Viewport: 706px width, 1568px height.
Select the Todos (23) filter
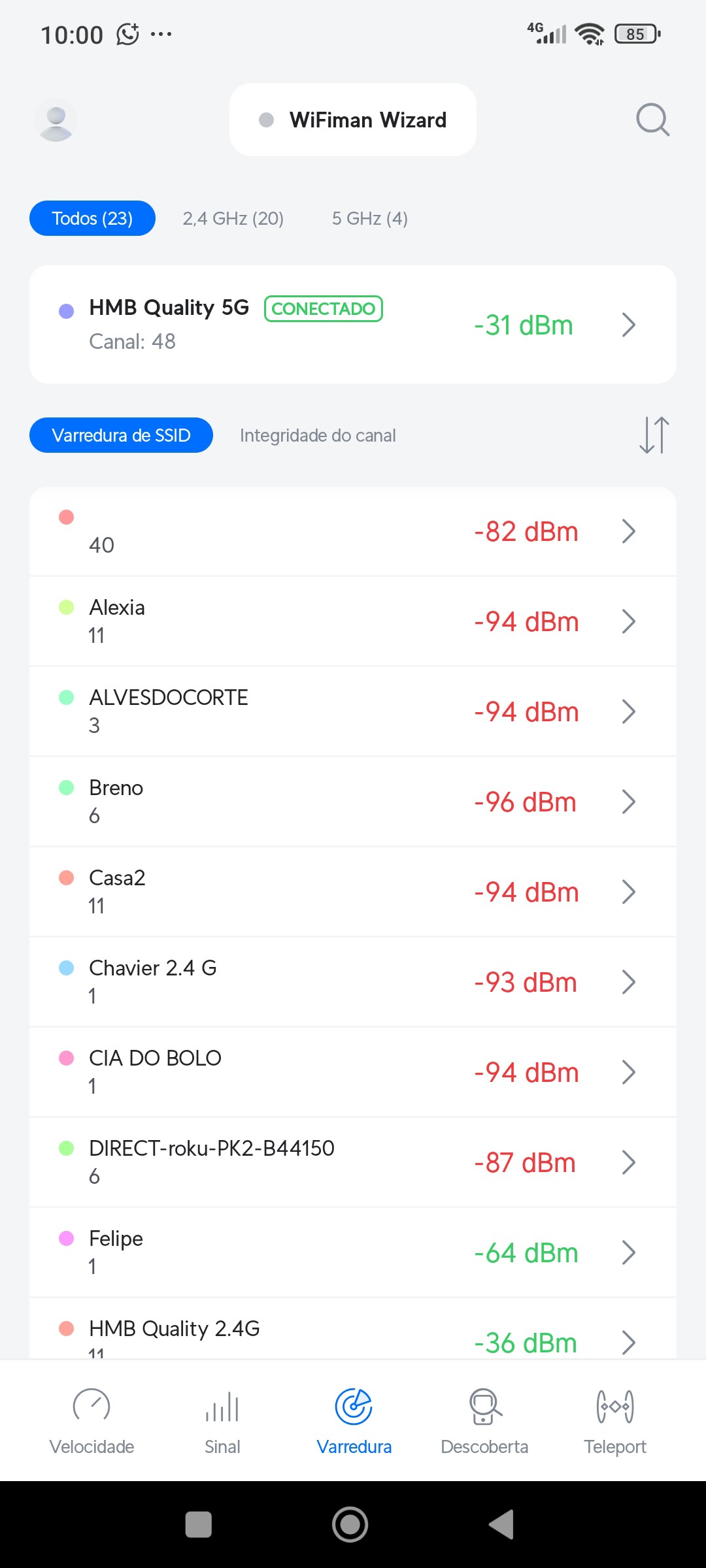[x=92, y=218]
